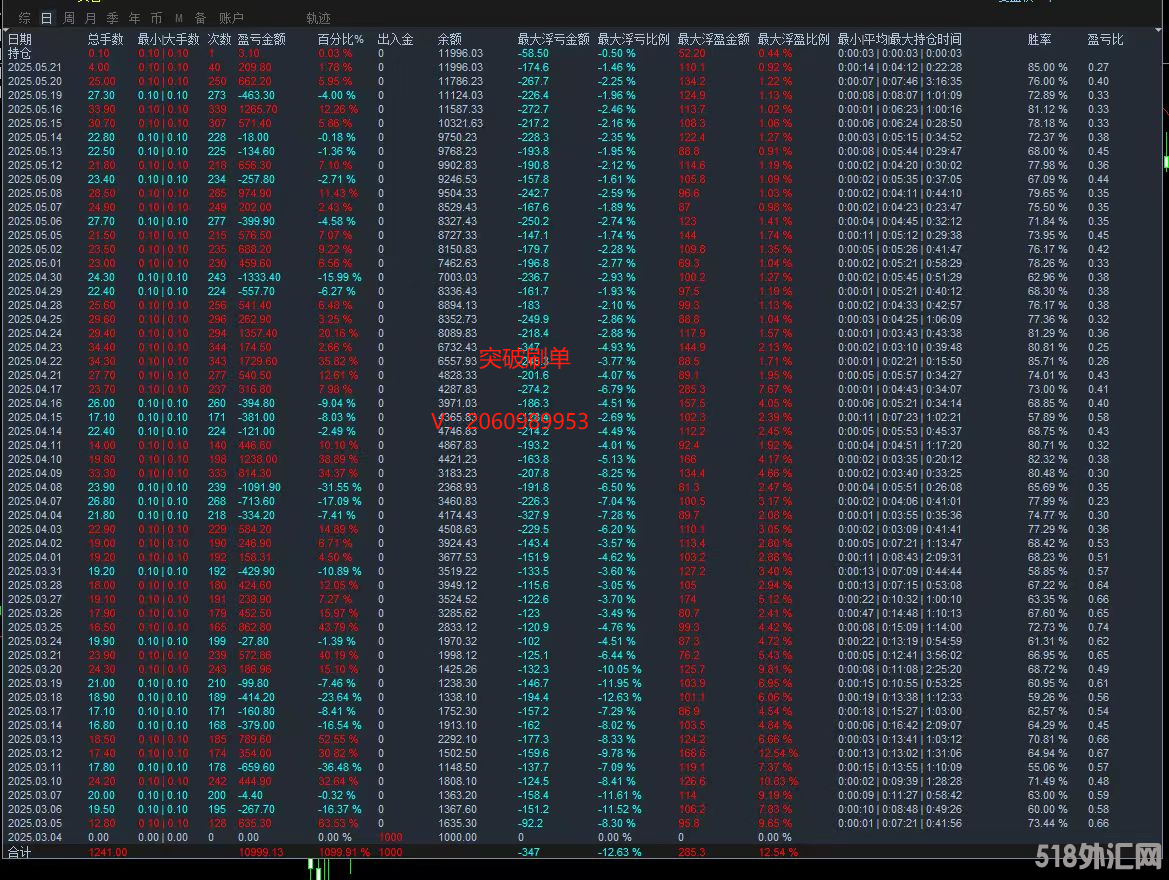Select the 年 yearly tab
1169x880 pixels.
(134, 18)
